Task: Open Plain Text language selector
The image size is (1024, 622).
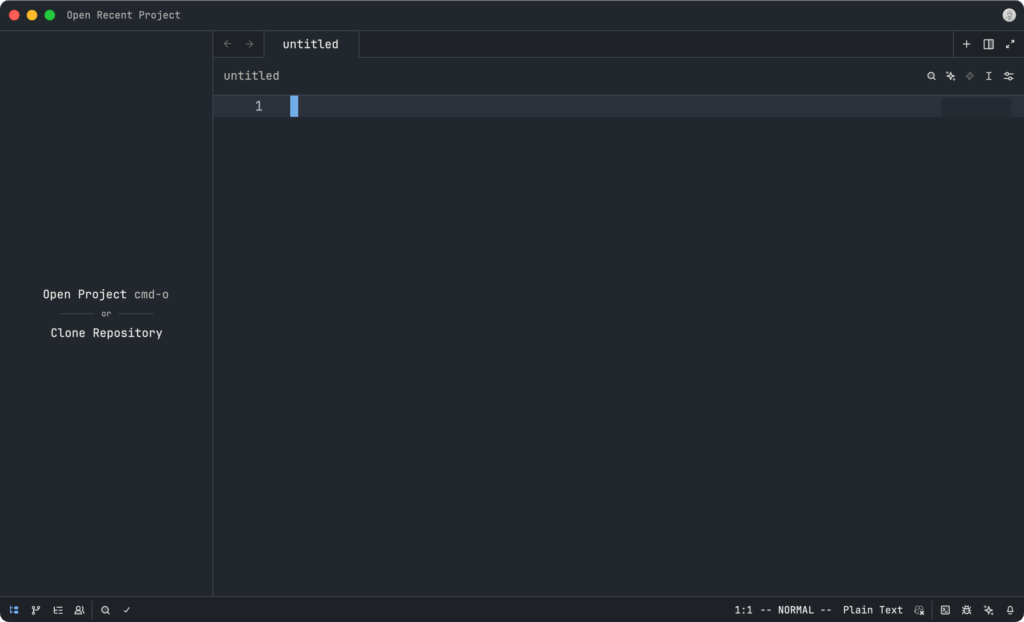Action: (x=872, y=610)
